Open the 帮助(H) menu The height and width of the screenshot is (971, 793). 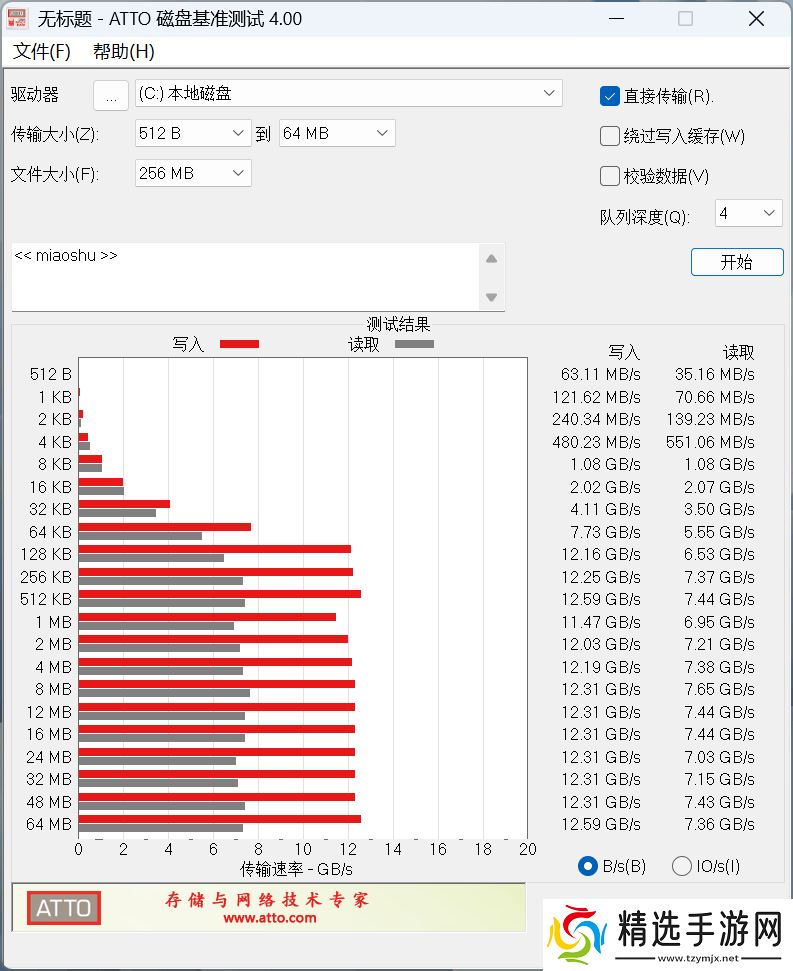tap(124, 52)
